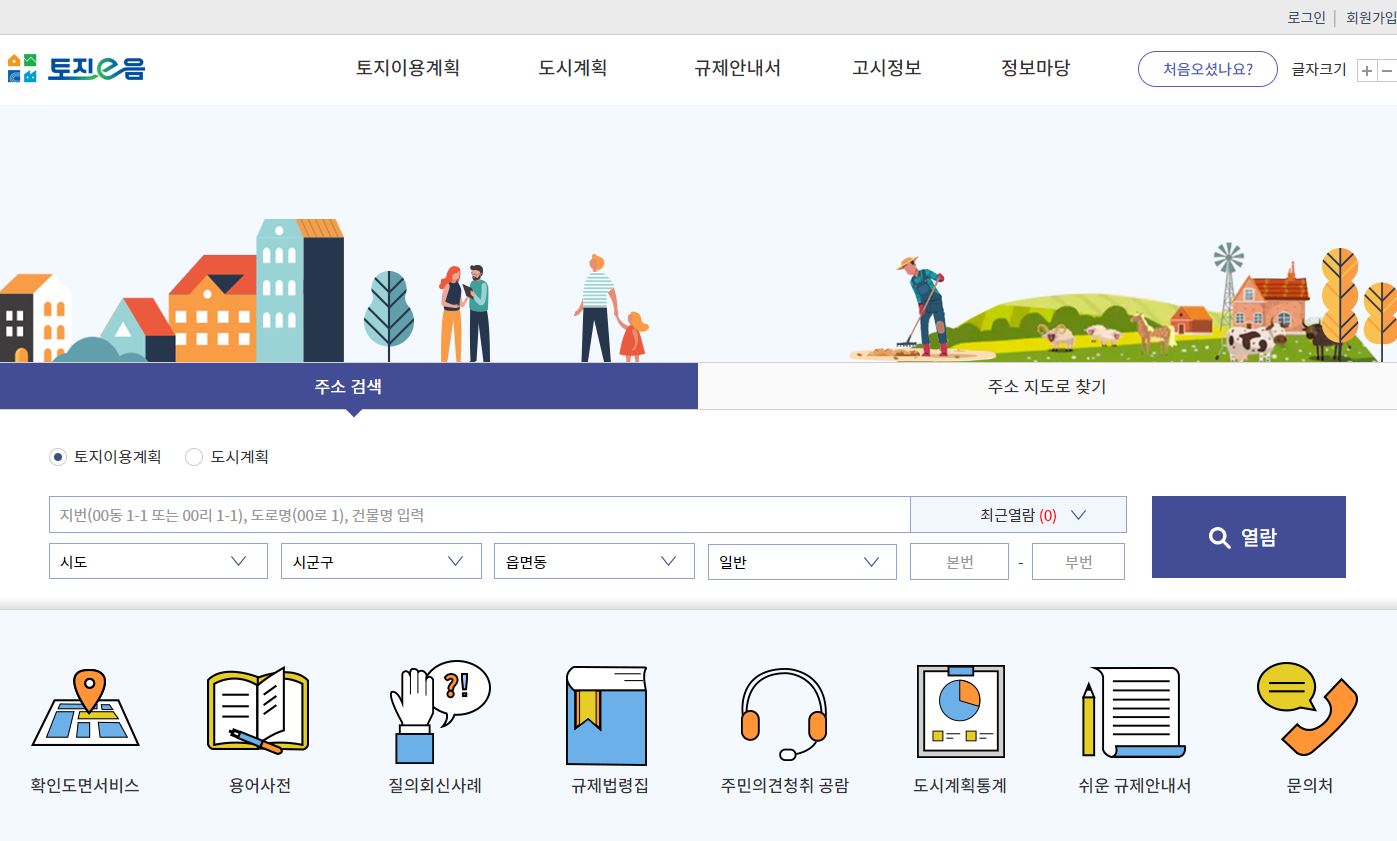Viewport: 1397px width, 841px height.
Task: Focus the 부번 number field
Action: (x=1078, y=561)
